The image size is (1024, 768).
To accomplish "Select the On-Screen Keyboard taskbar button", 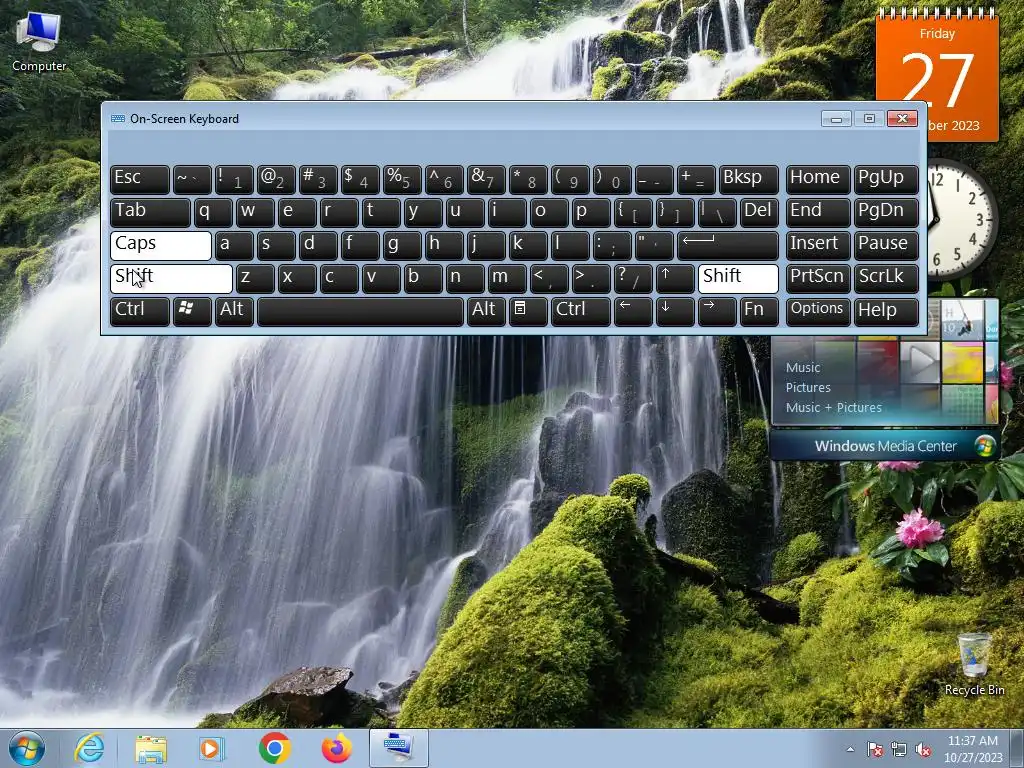I will click(x=398, y=748).
